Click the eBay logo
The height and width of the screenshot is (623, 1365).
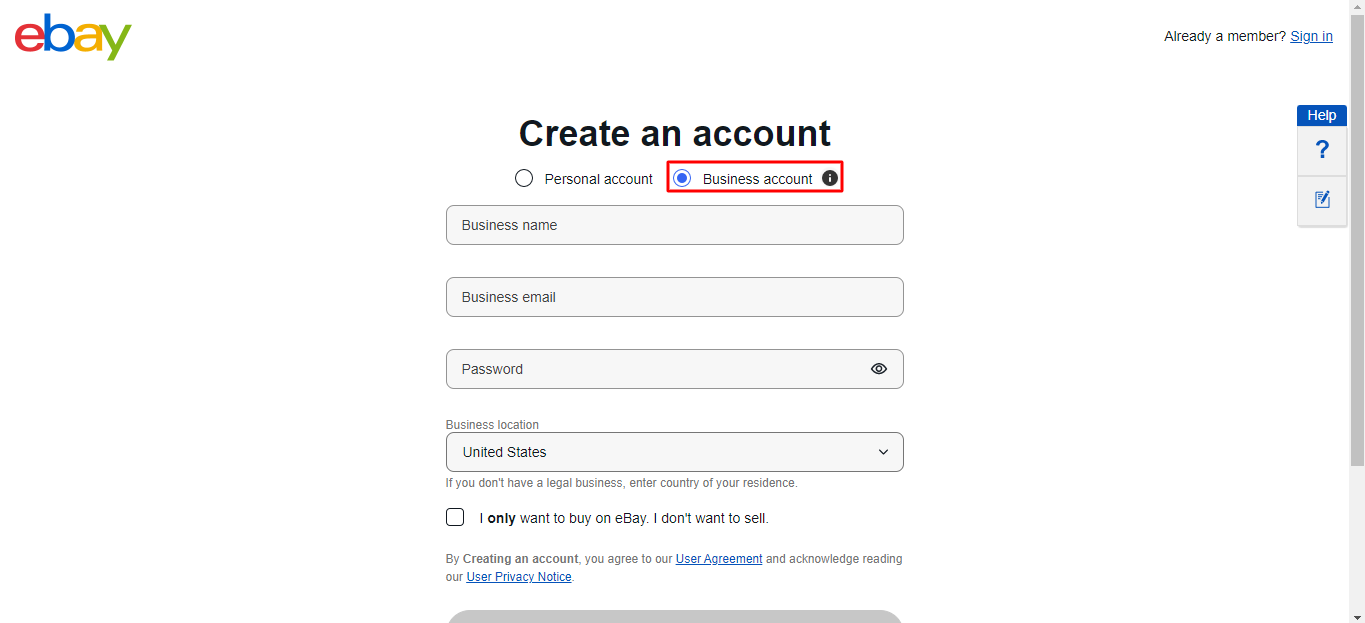point(71,36)
